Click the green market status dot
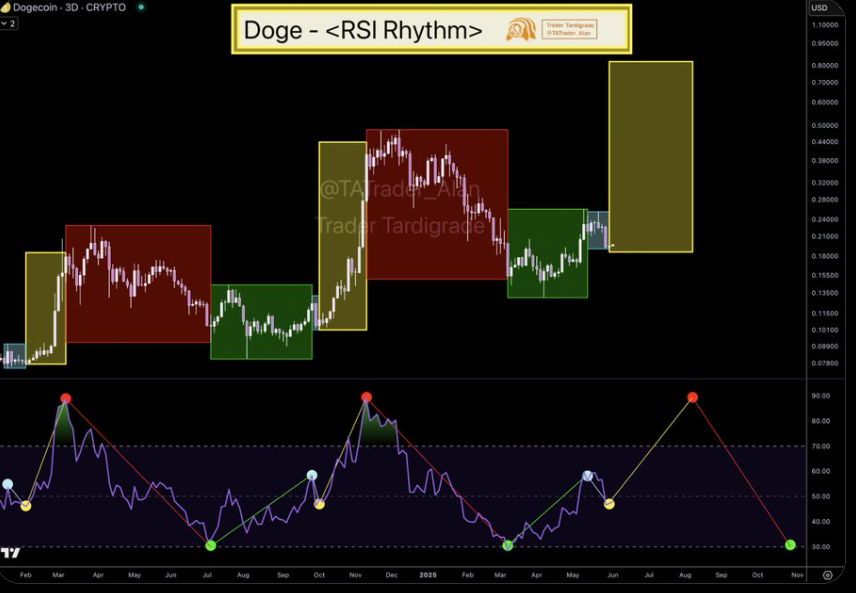 coord(140,7)
